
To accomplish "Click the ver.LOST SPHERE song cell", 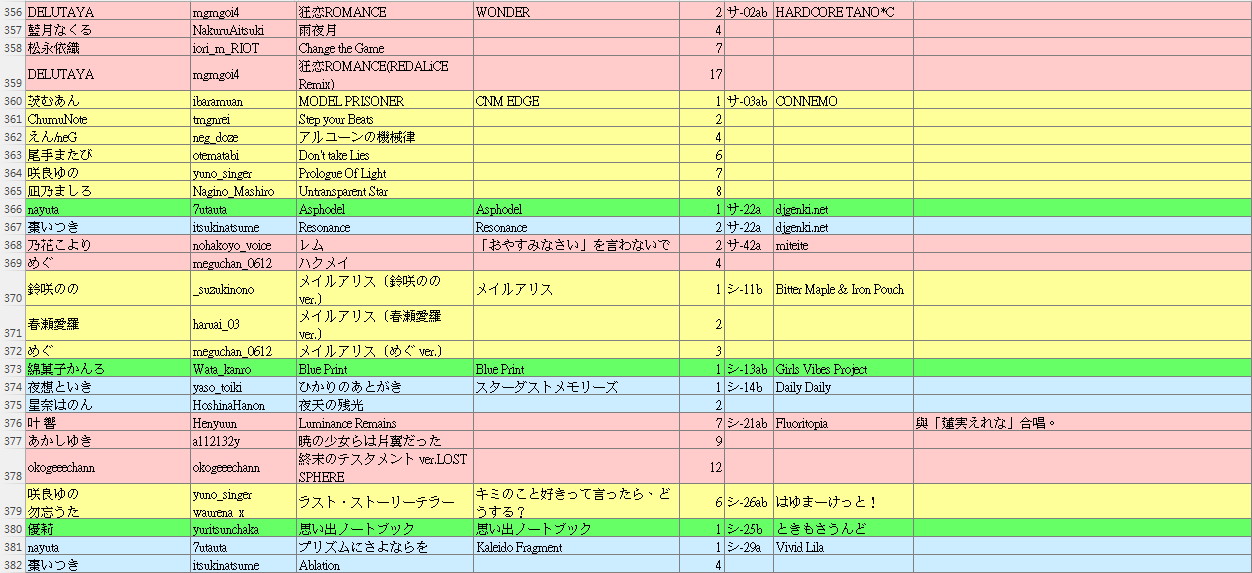I will (384, 467).
